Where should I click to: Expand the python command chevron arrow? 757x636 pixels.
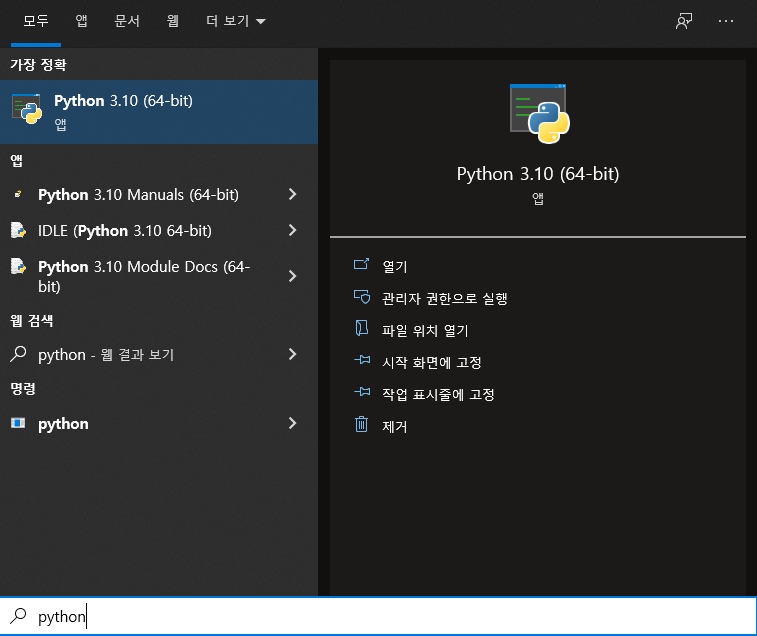[292, 423]
